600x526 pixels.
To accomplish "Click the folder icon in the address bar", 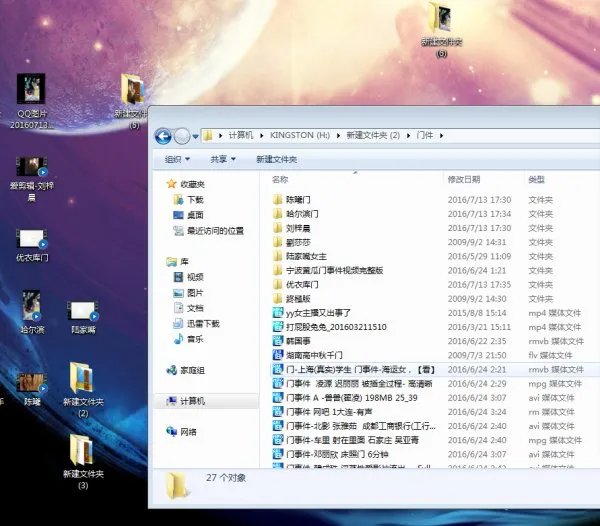I will pos(208,135).
